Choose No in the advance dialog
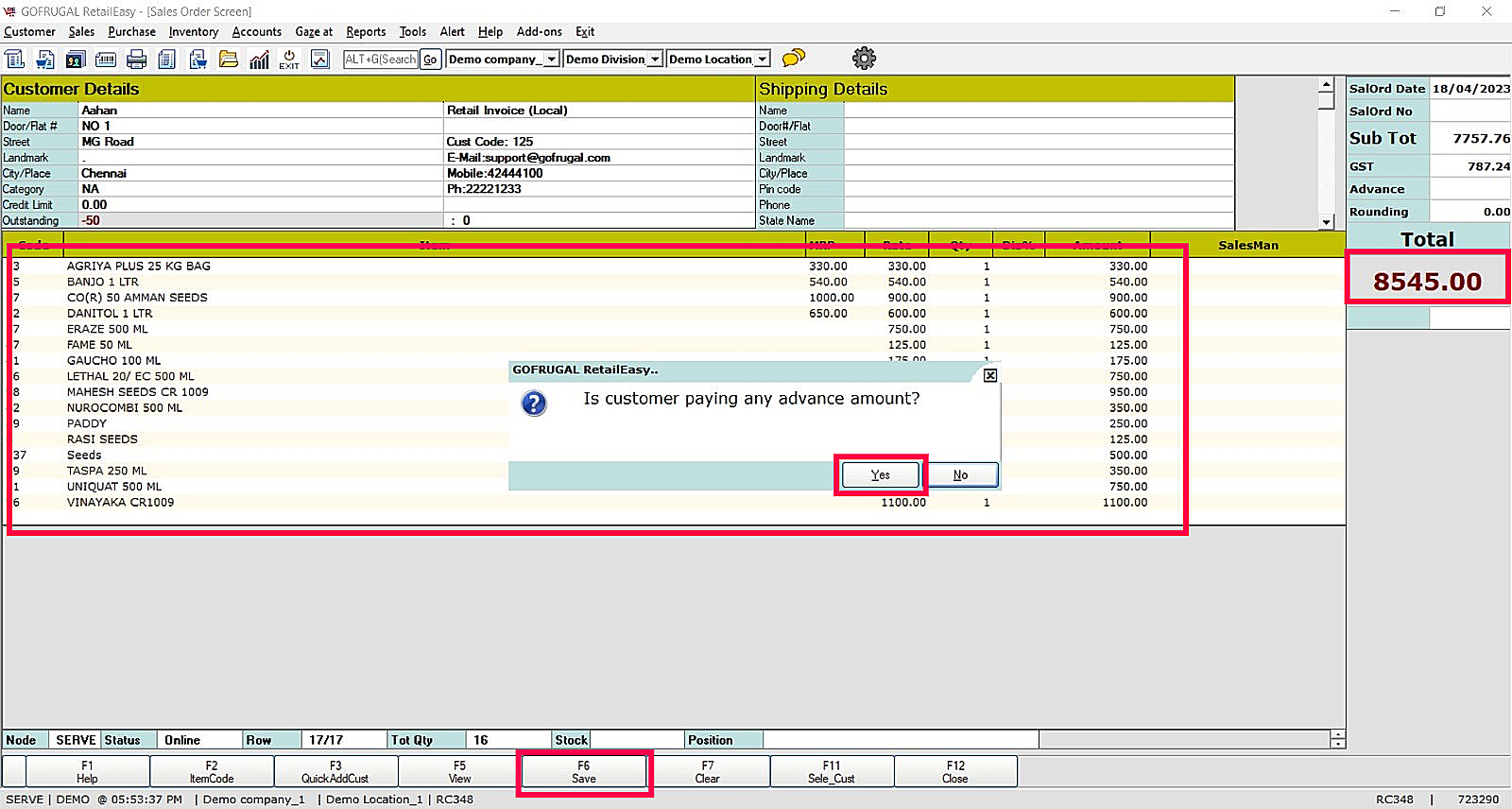The width and height of the screenshot is (1512, 809). (960, 474)
